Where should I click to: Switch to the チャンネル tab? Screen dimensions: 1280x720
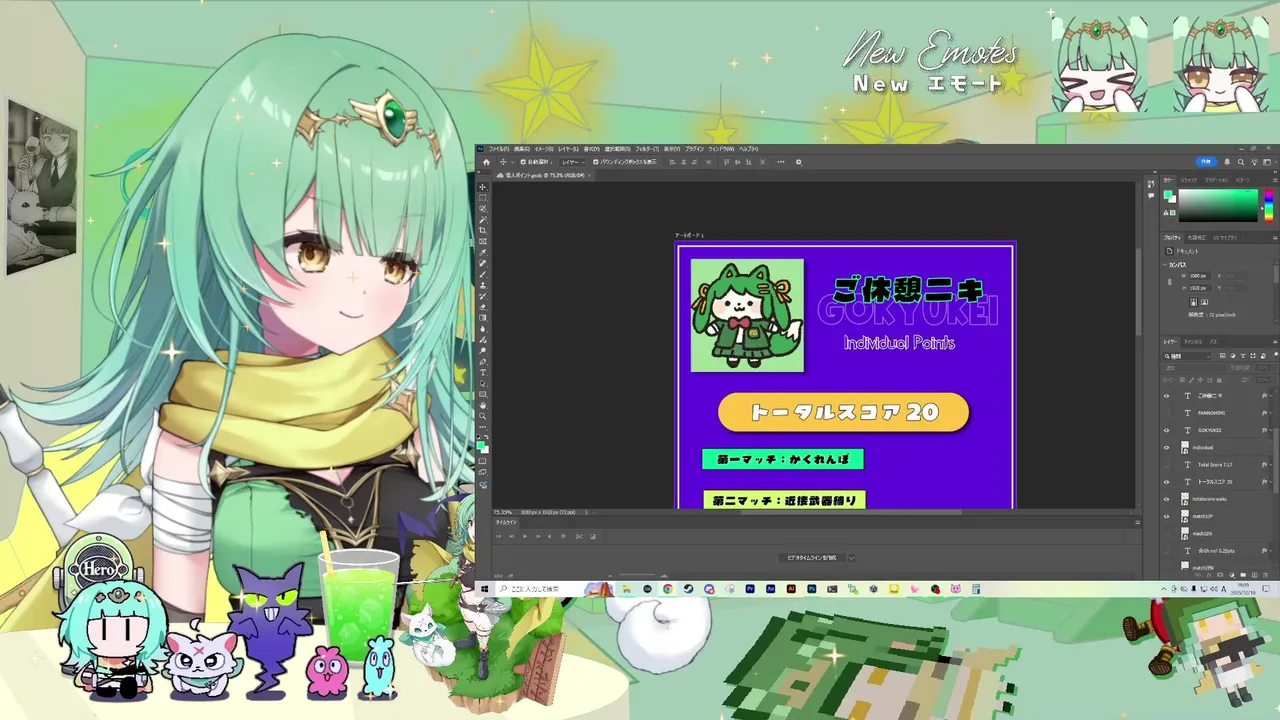(x=1193, y=341)
